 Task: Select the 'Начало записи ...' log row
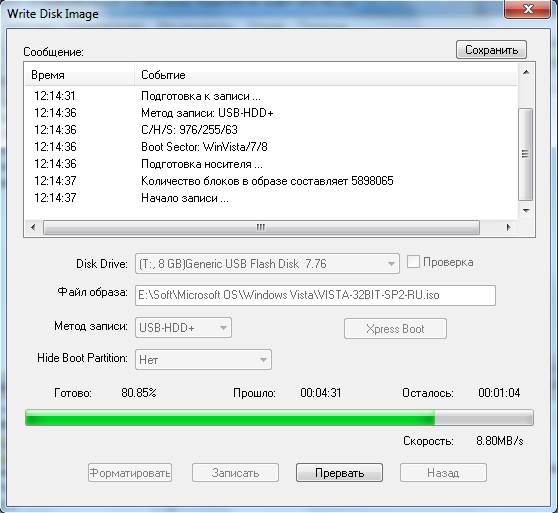(x=271, y=198)
